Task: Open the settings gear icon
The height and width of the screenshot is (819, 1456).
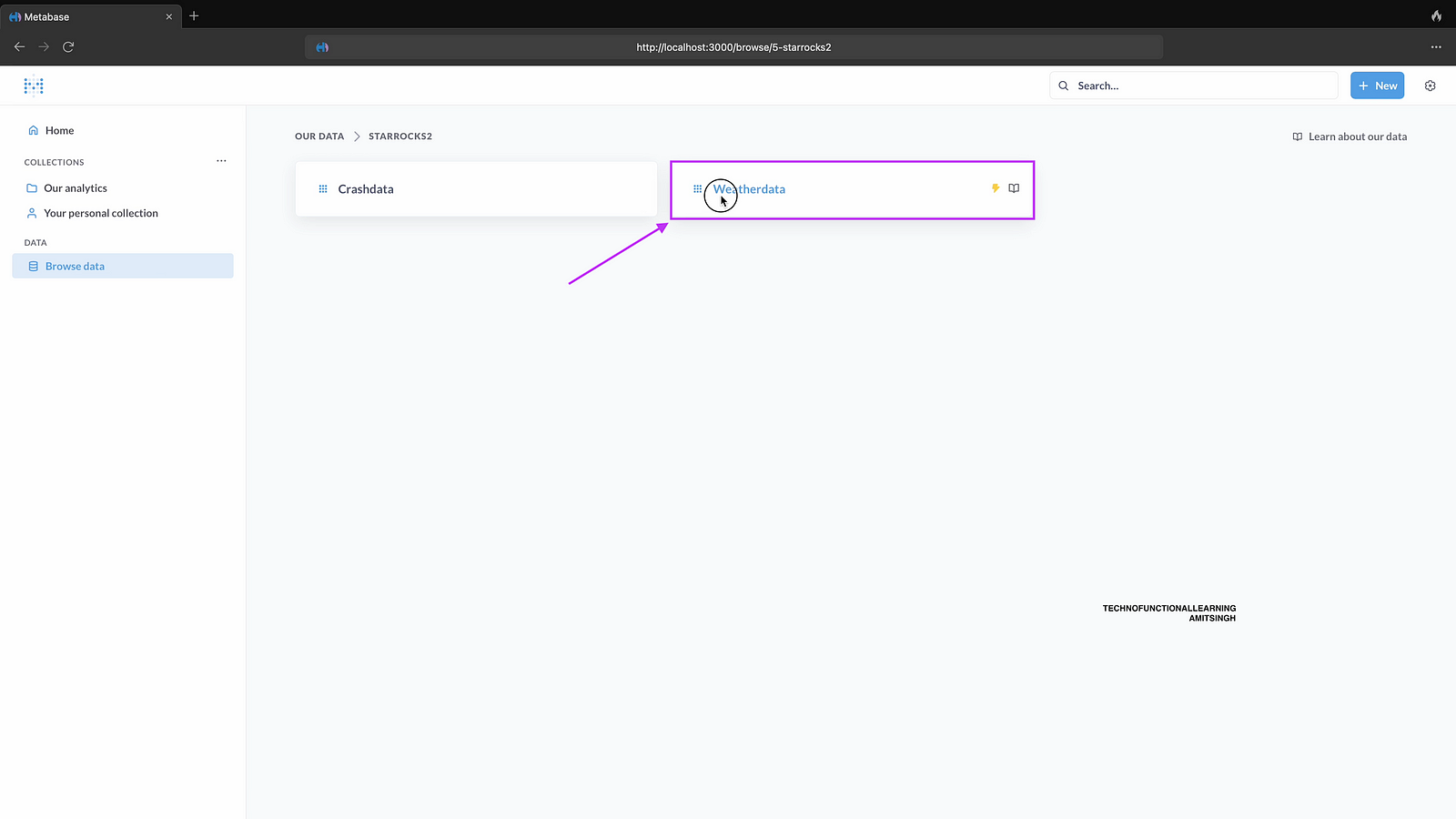Action: pos(1430,86)
